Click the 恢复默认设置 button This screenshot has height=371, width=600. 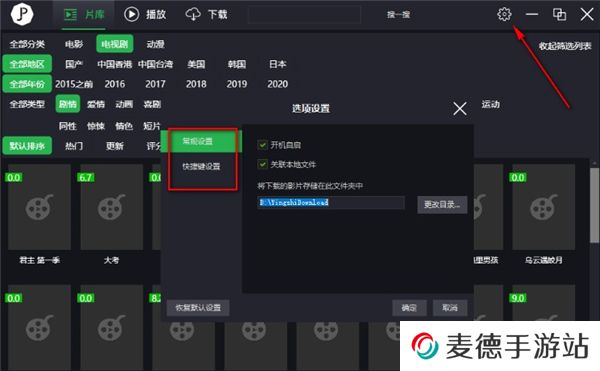point(198,308)
